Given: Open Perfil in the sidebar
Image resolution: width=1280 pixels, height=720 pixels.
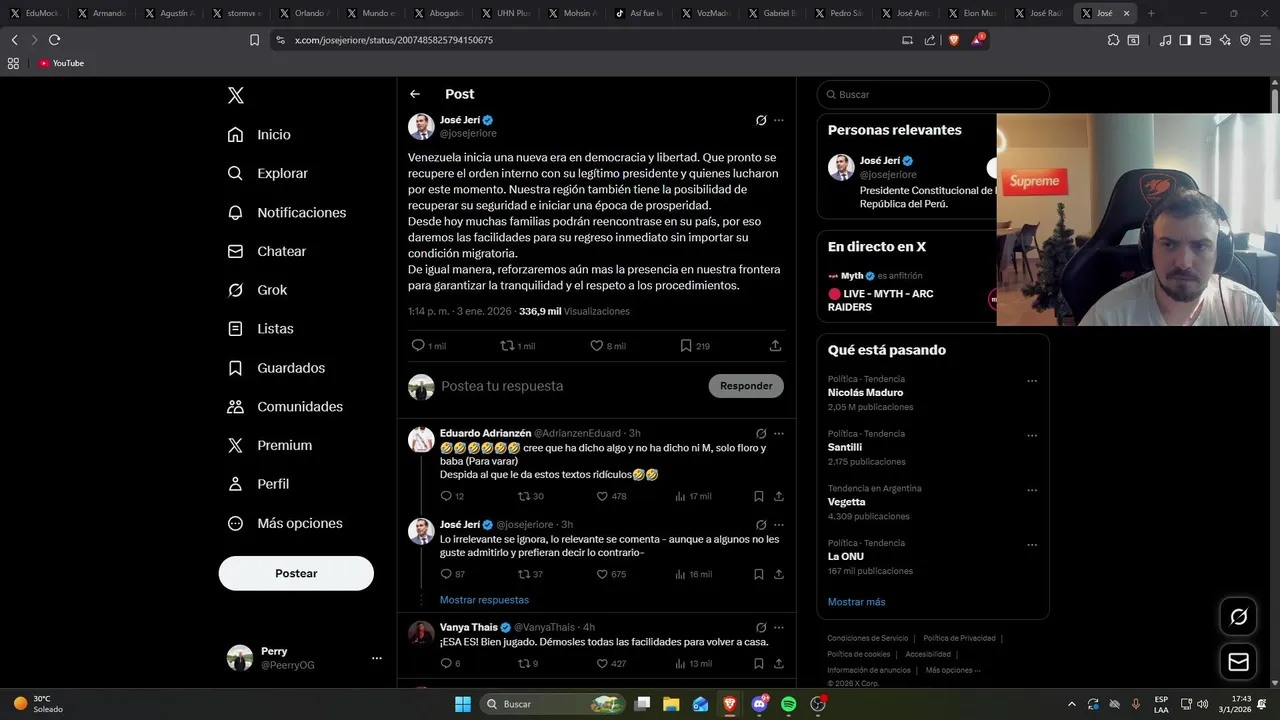Looking at the screenshot, I should point(258,484).
